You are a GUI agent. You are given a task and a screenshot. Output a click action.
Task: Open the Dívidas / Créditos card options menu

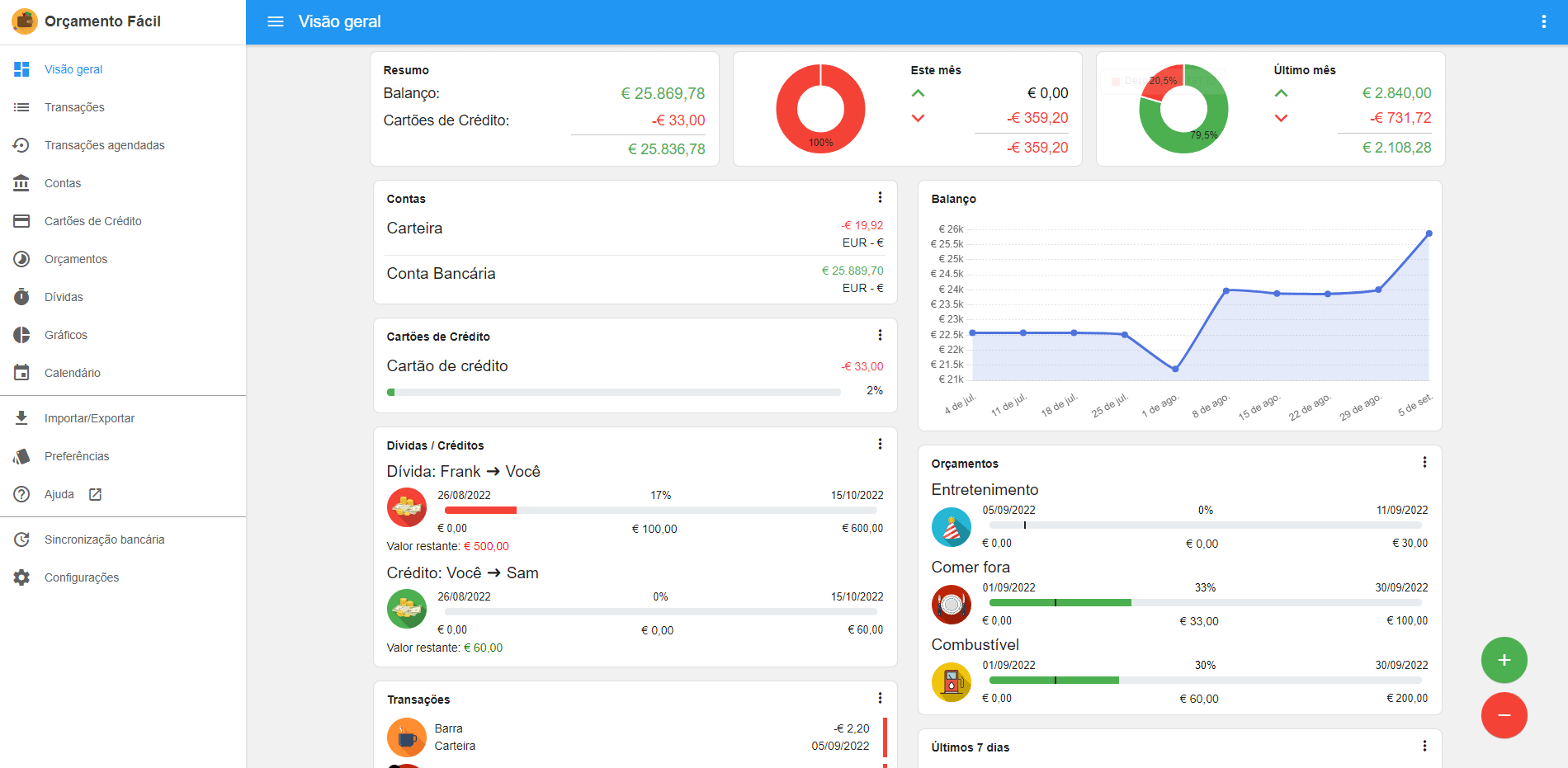tap(880, 445)
